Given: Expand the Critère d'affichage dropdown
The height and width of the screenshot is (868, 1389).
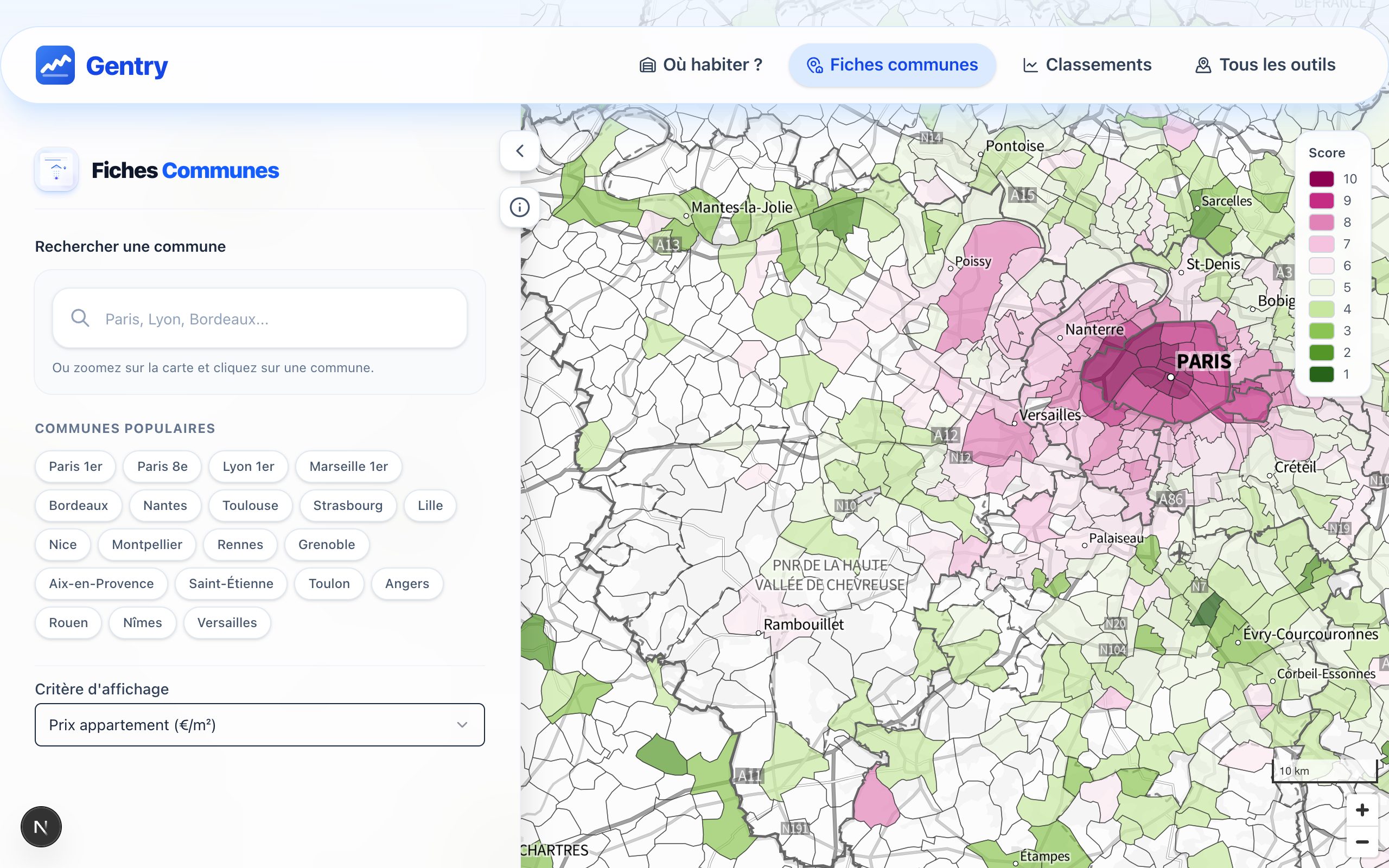Looking at the screenshot, I should click(259, 724).
